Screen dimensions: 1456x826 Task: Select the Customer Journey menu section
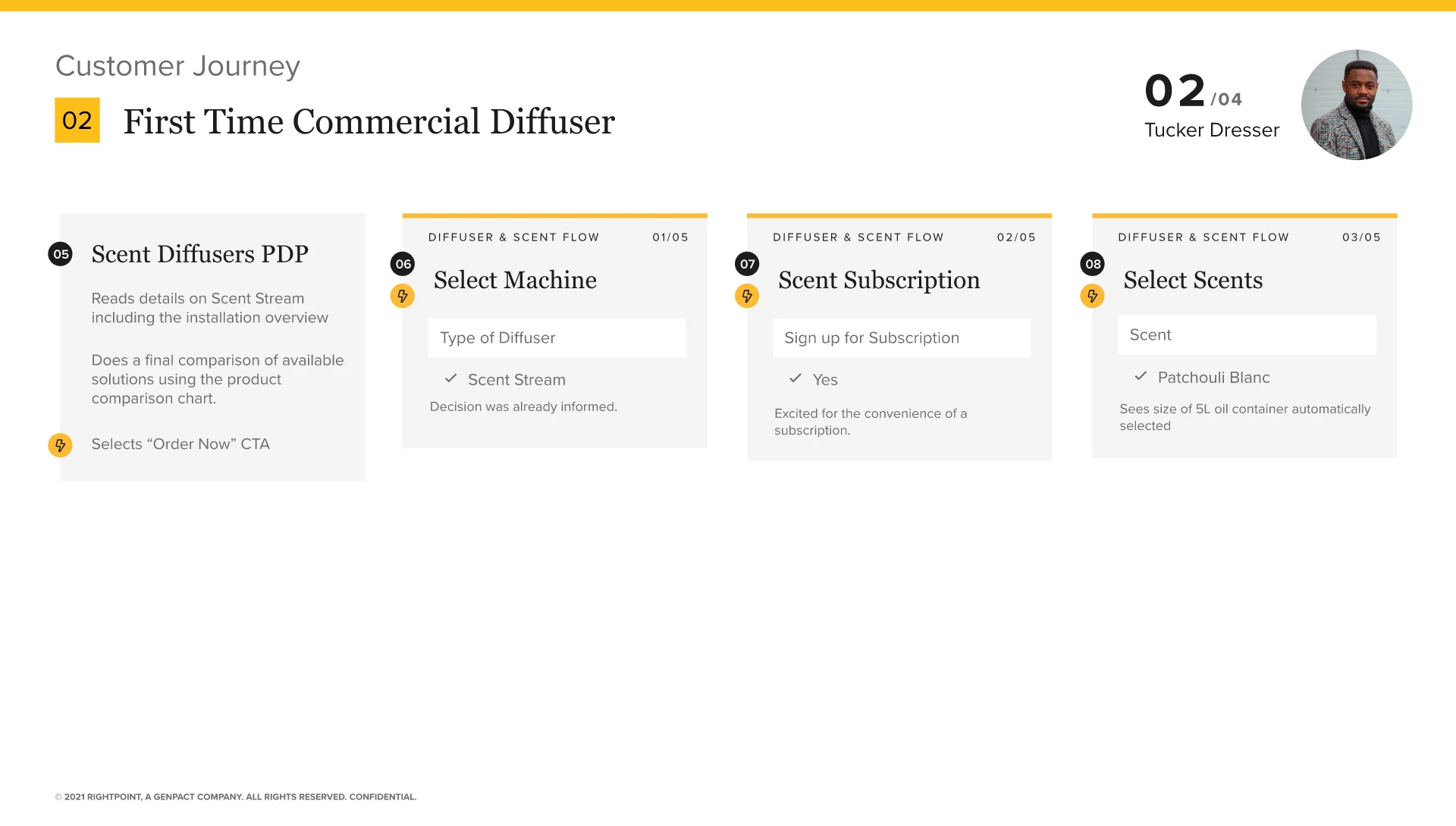pos(178,66)
